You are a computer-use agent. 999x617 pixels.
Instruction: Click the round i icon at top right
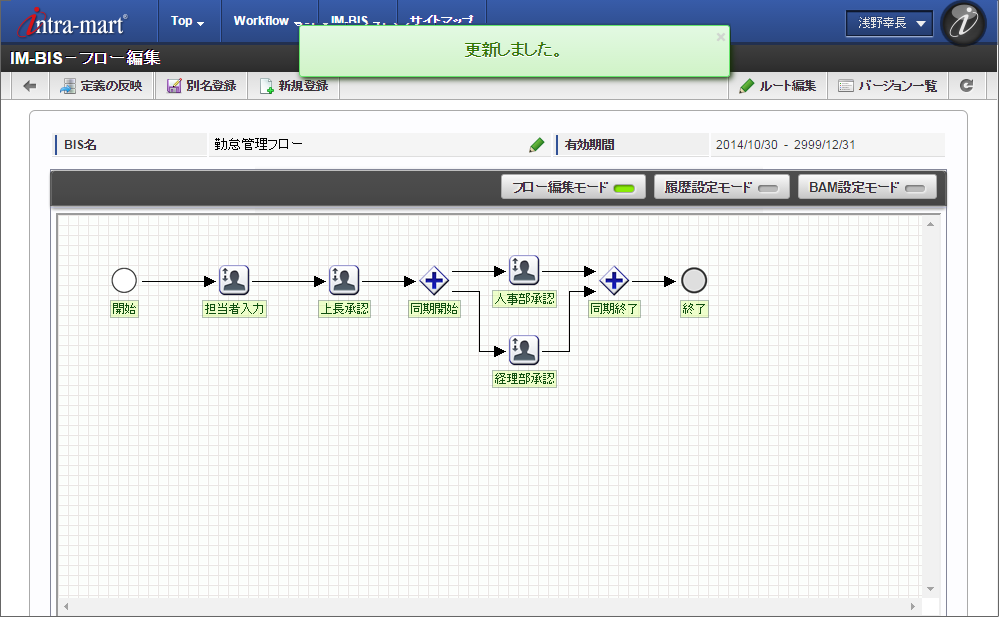point(963,24)
